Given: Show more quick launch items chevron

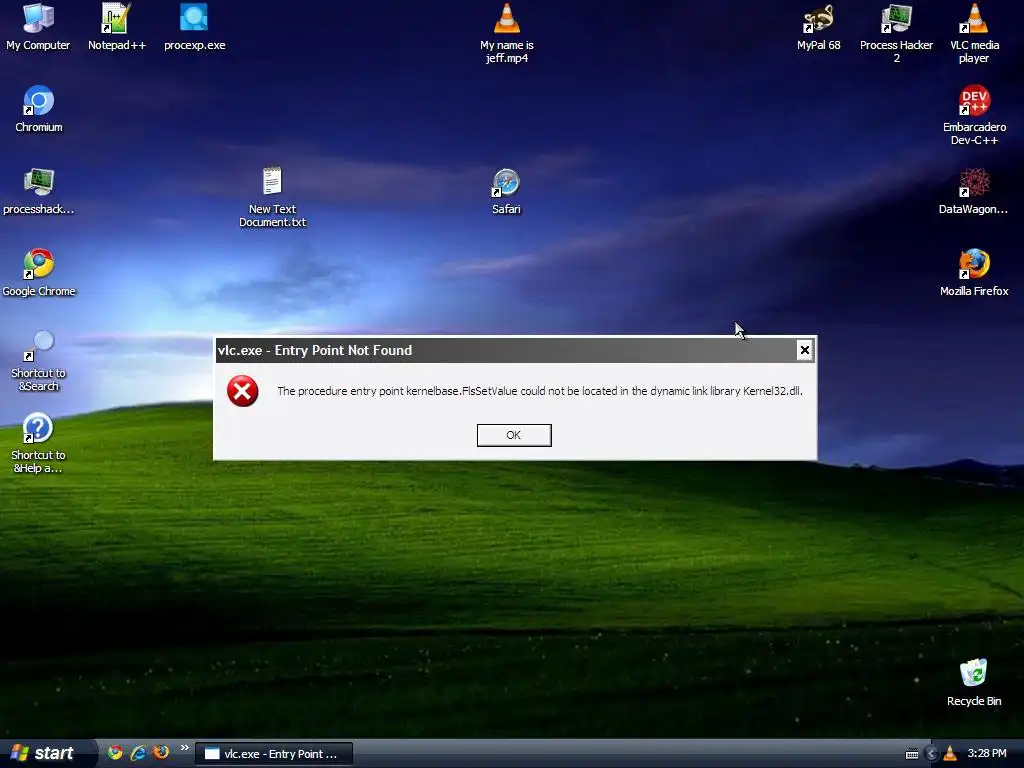Looking at the screenshot, I should tap(184, 748).
